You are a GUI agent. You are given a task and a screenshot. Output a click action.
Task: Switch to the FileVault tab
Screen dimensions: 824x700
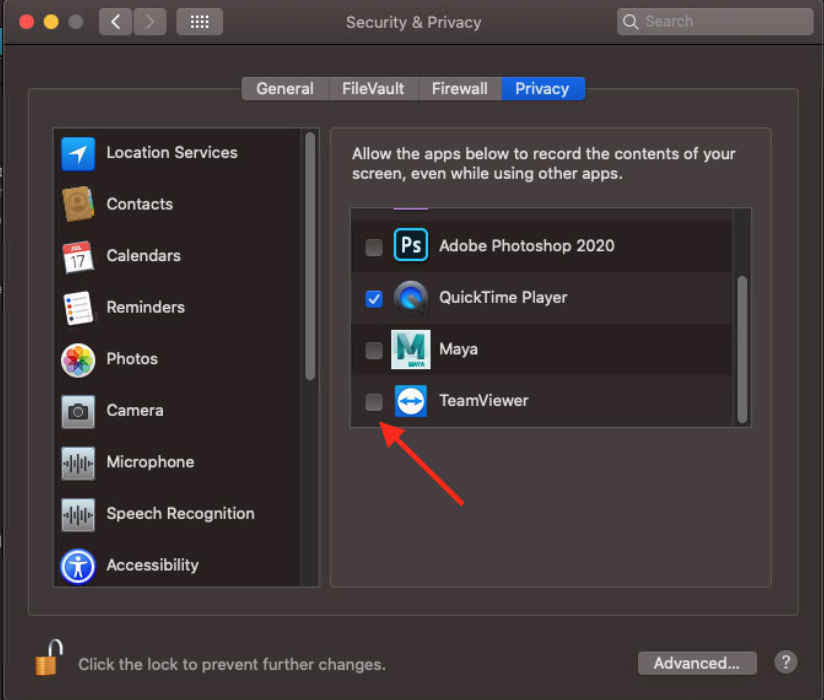tap(373, 88)
